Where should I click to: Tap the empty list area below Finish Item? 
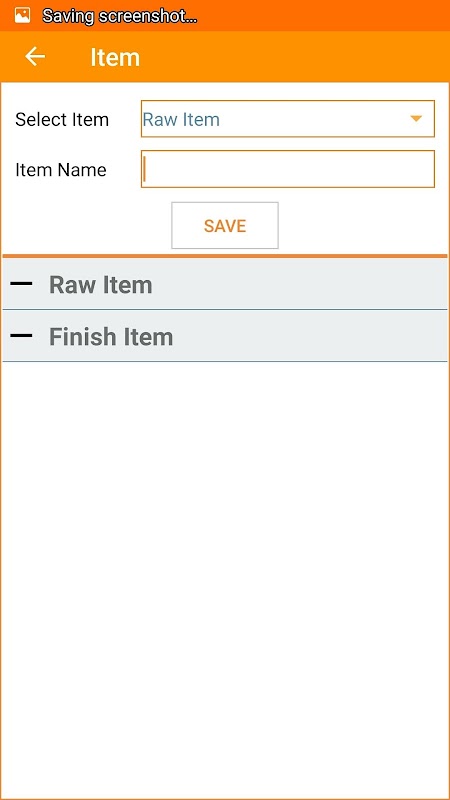(x=225, y=579)
